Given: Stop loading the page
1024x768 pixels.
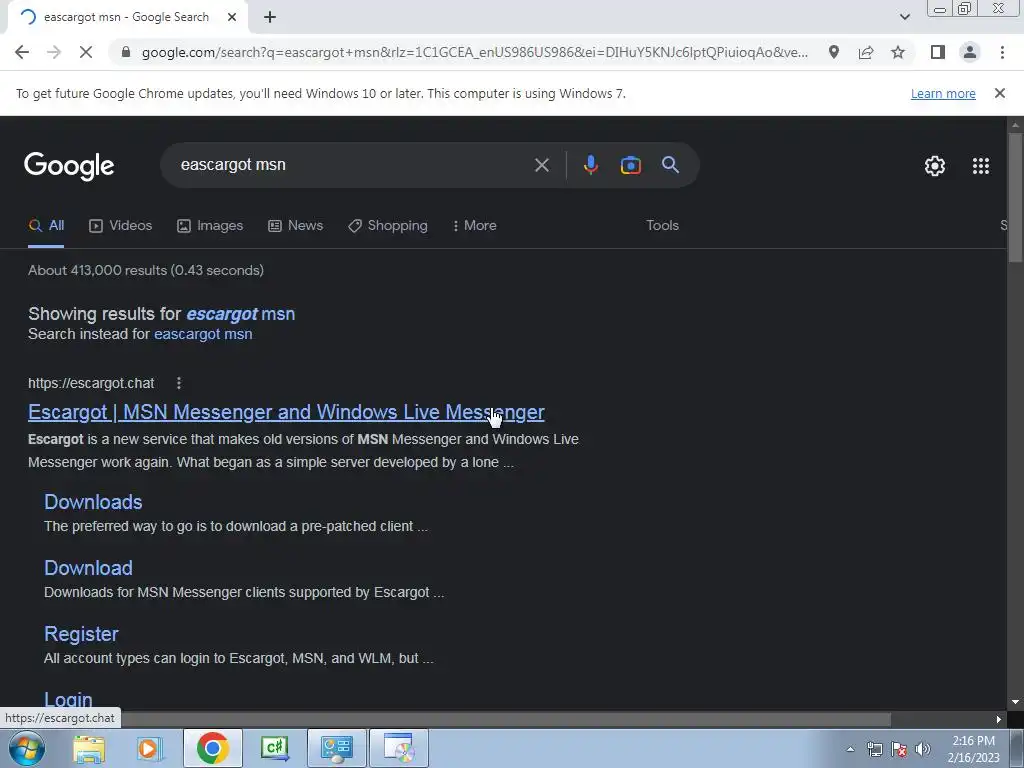Looking at the screenshot, I should pyautogui.click(x=86, y=52).
